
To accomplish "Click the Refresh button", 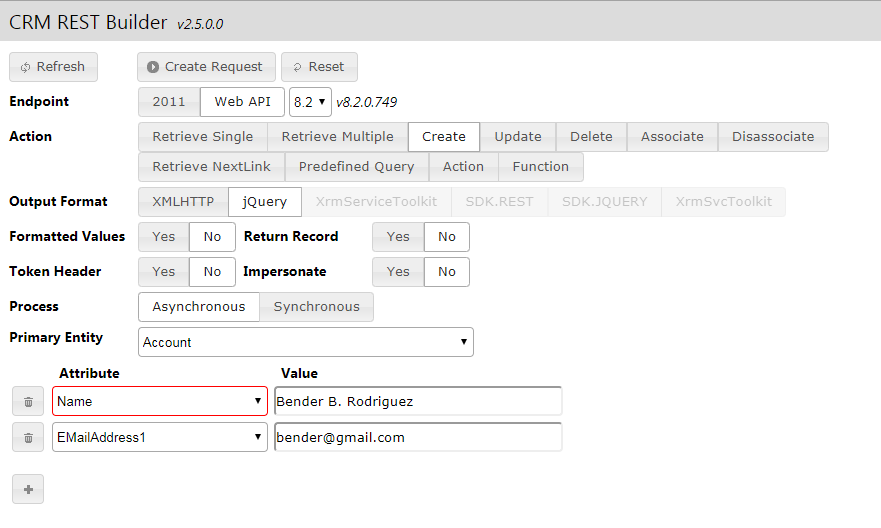I will (53, 67).
